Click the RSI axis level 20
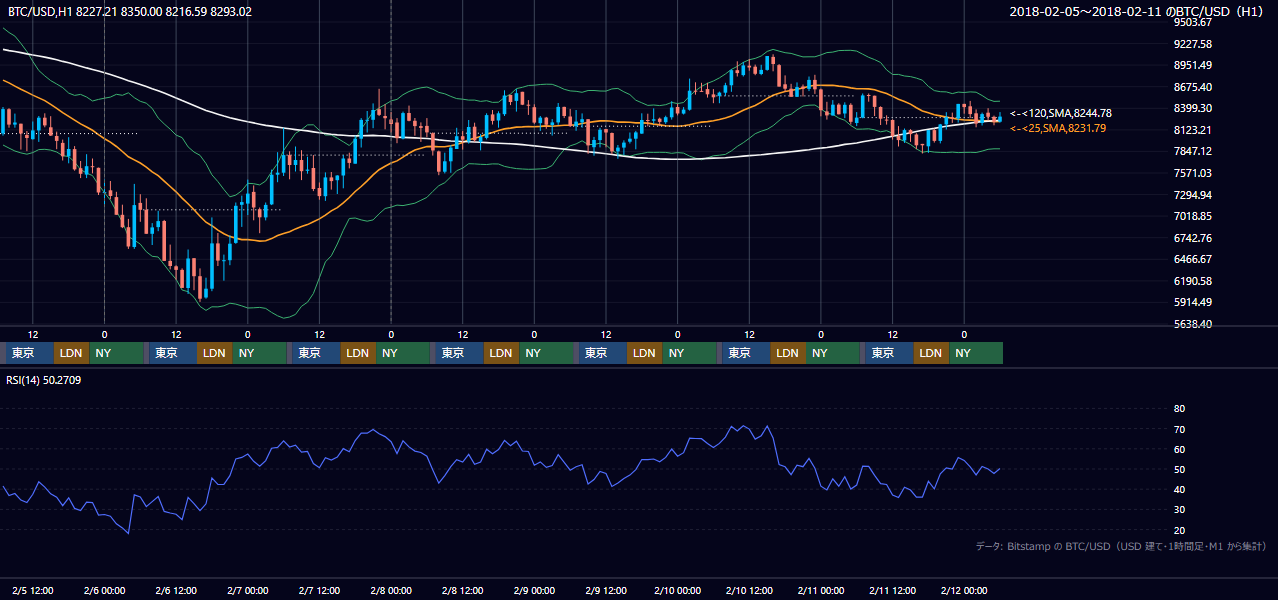 pyautogui.click(x=1179, y=530)
